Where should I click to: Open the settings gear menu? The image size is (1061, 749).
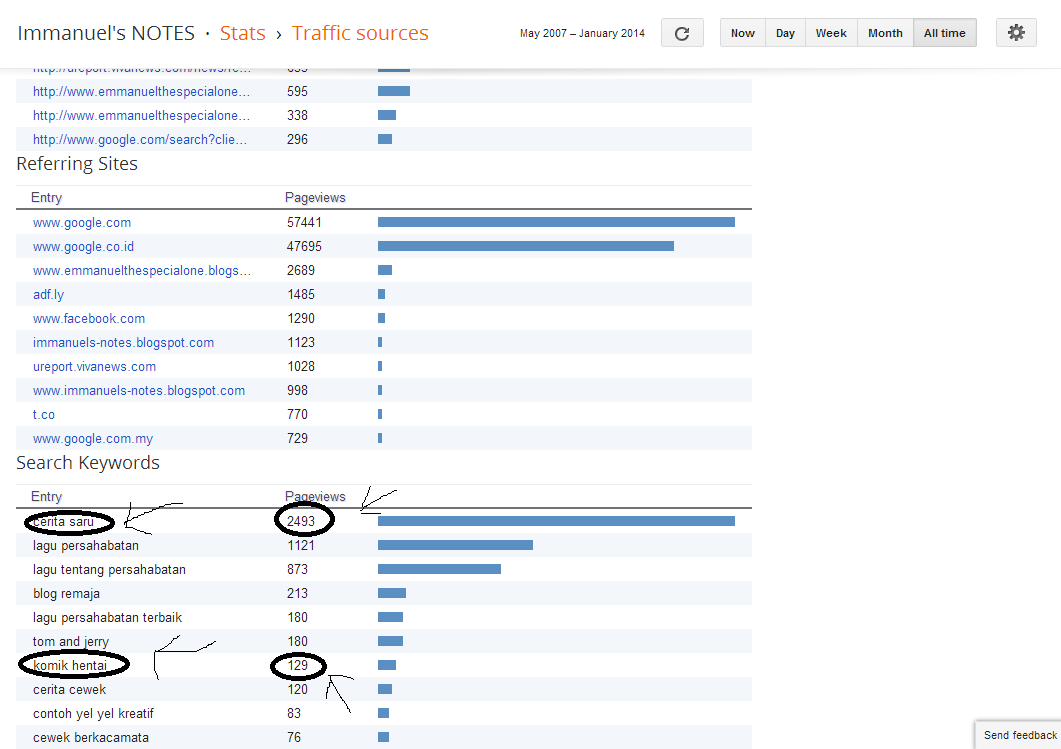pos(1016,32)
